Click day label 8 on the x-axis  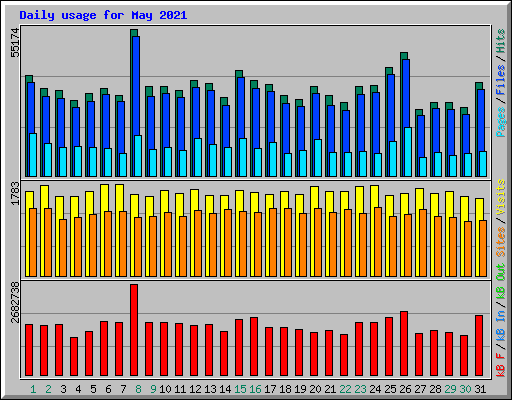click(138, 389)
